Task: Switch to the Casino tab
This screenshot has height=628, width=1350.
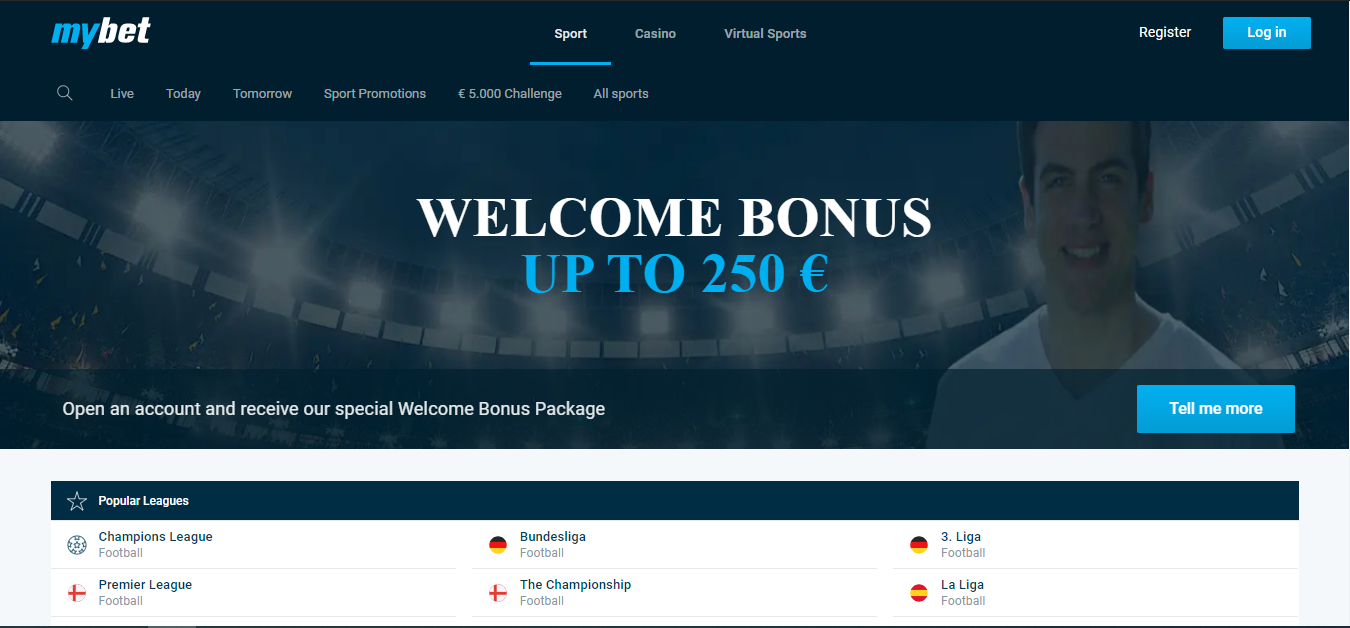Action: coord(655,34)
